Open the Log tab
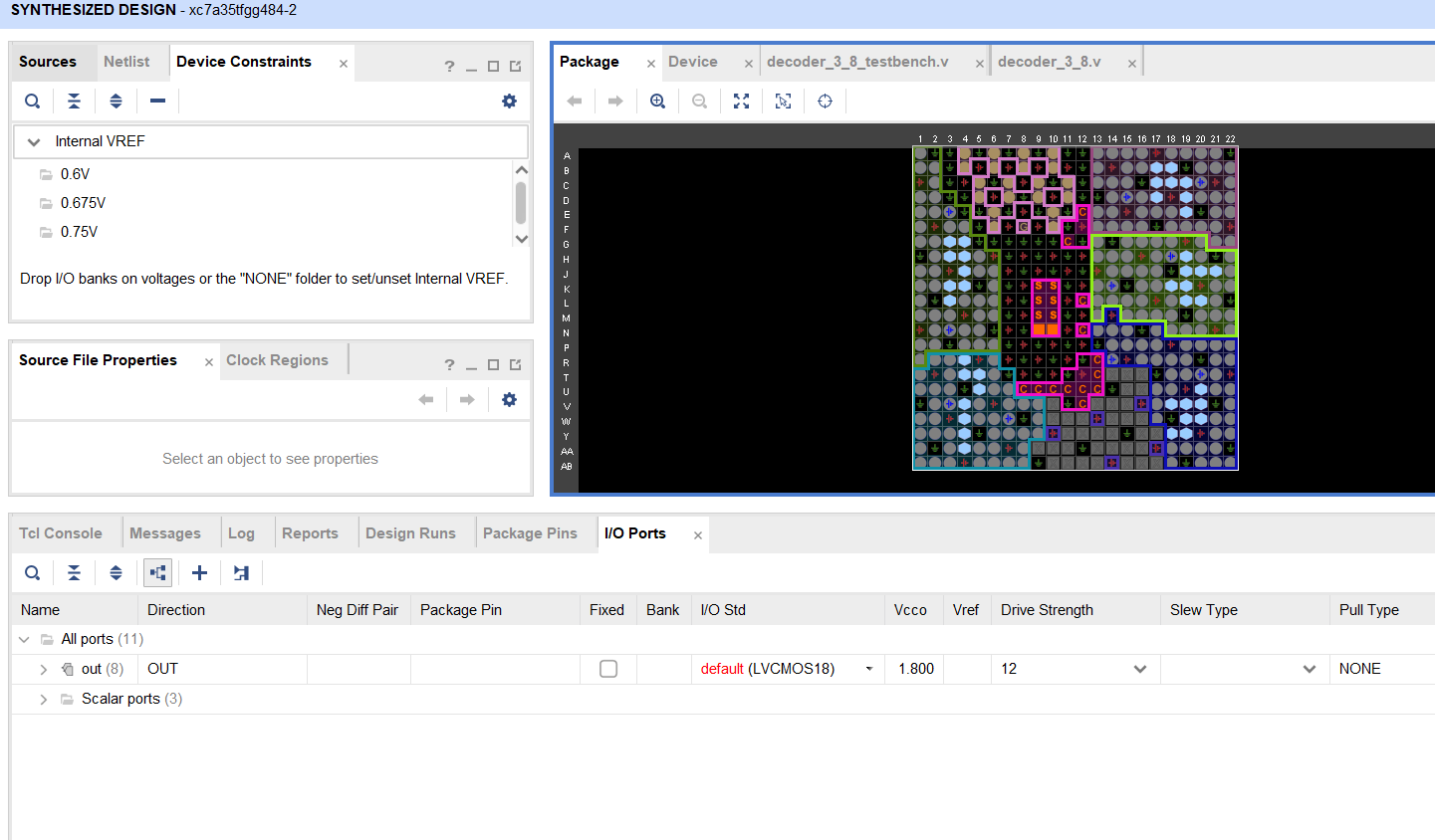The height and width of the screenshot is (840, 1435). (241, 533)
